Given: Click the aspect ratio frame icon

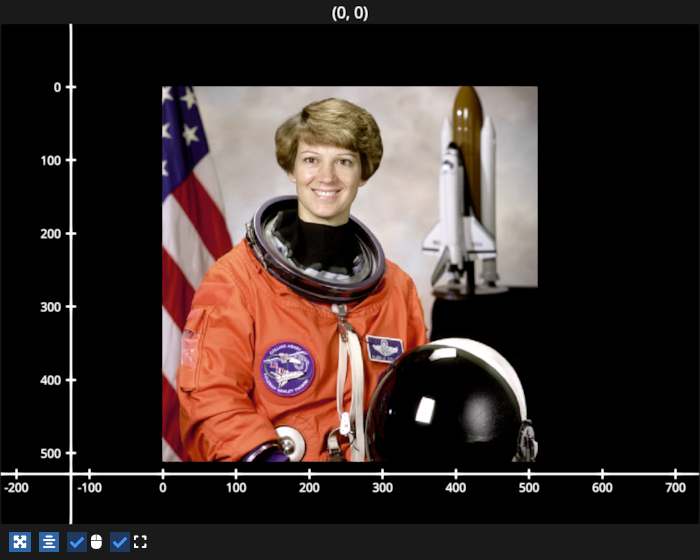Looking at the screenshot, I should click(x=140, y=542).
